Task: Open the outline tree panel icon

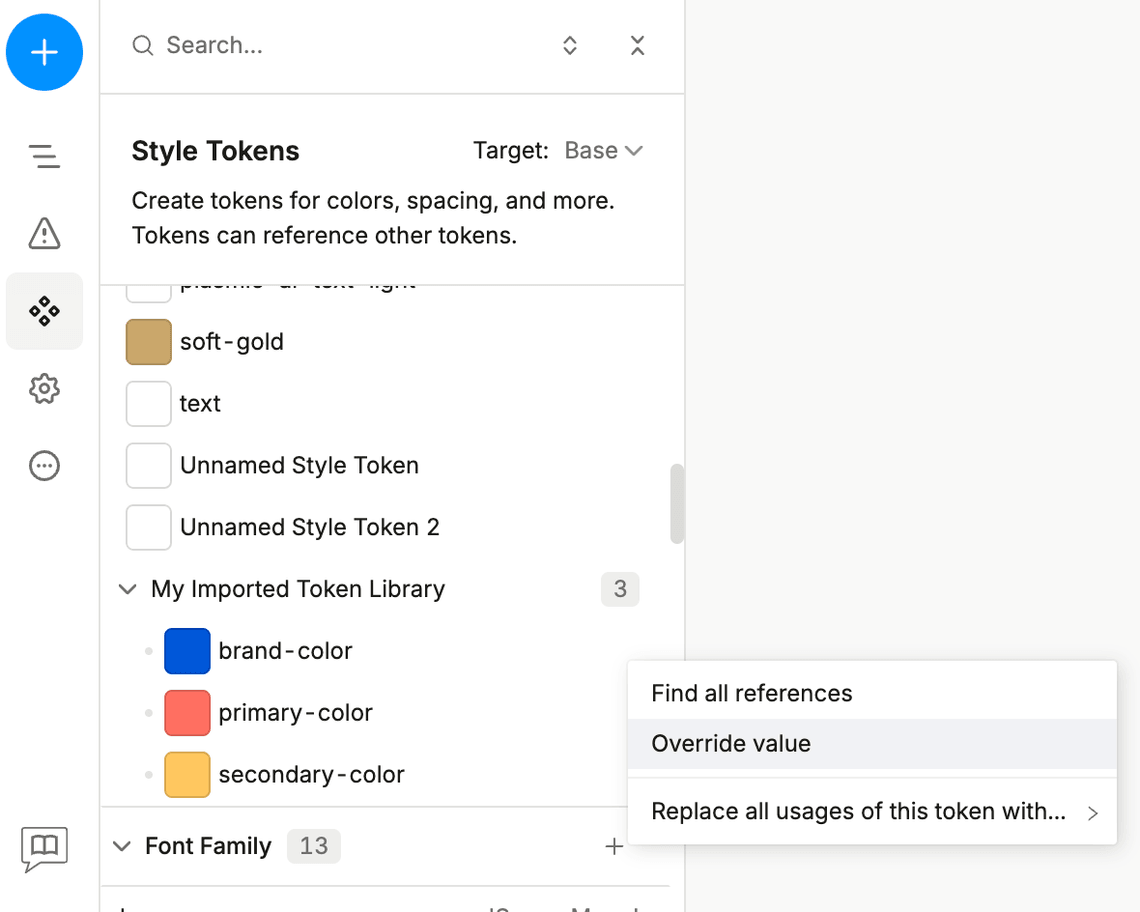Action: tap(44, 156)
